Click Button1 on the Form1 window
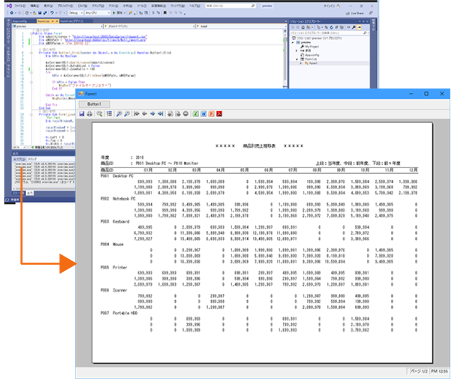 (x=94, y=104)
